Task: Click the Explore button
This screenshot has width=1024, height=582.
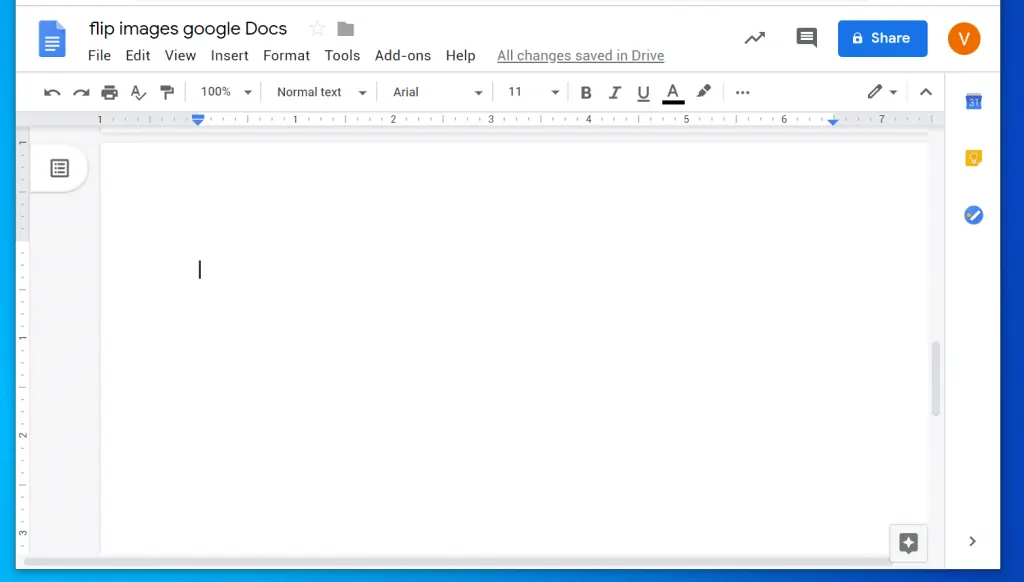Action: coord(908,543)
